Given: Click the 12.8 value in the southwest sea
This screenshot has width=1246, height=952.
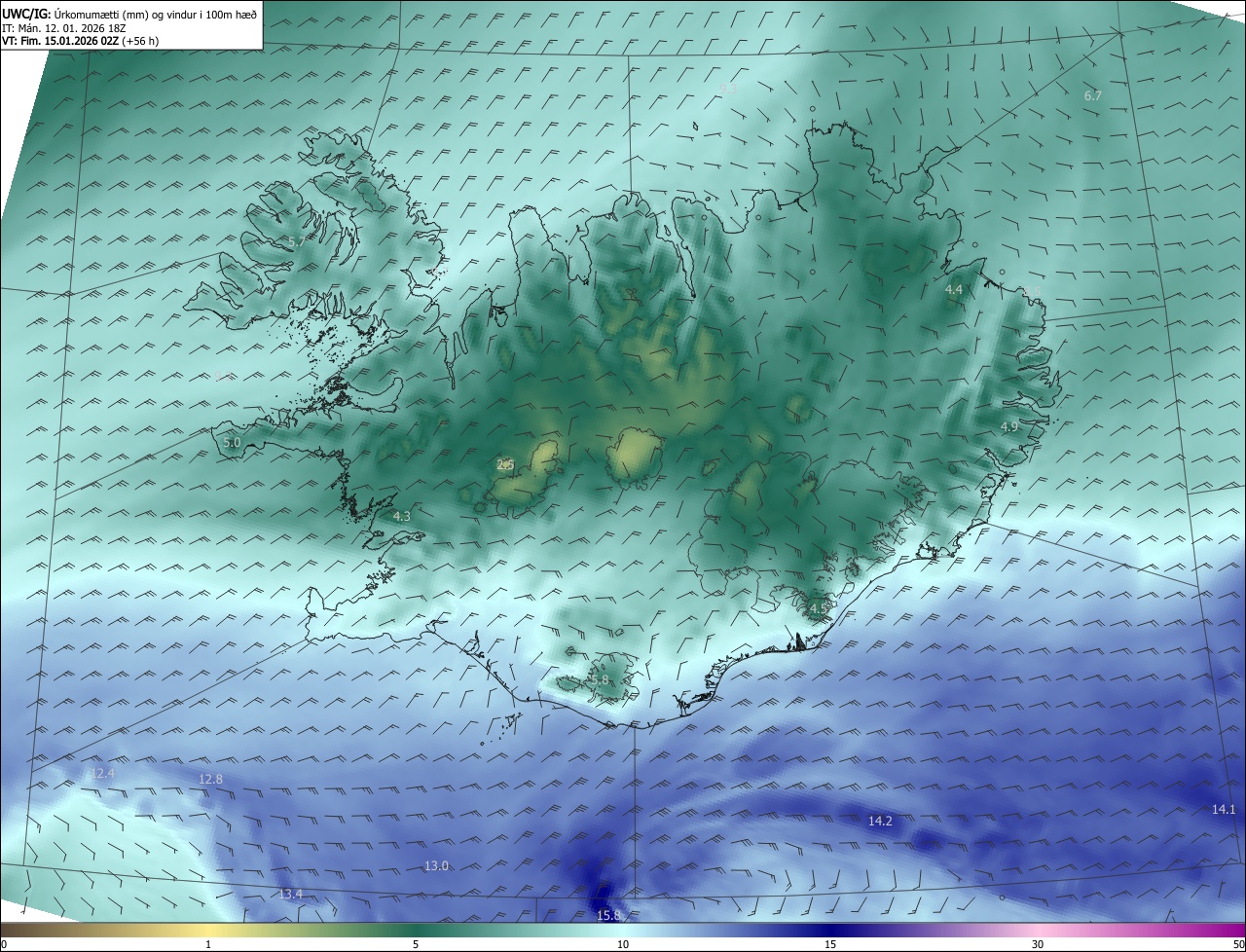Looking at the screenshot, I should [x=210, y=779].
